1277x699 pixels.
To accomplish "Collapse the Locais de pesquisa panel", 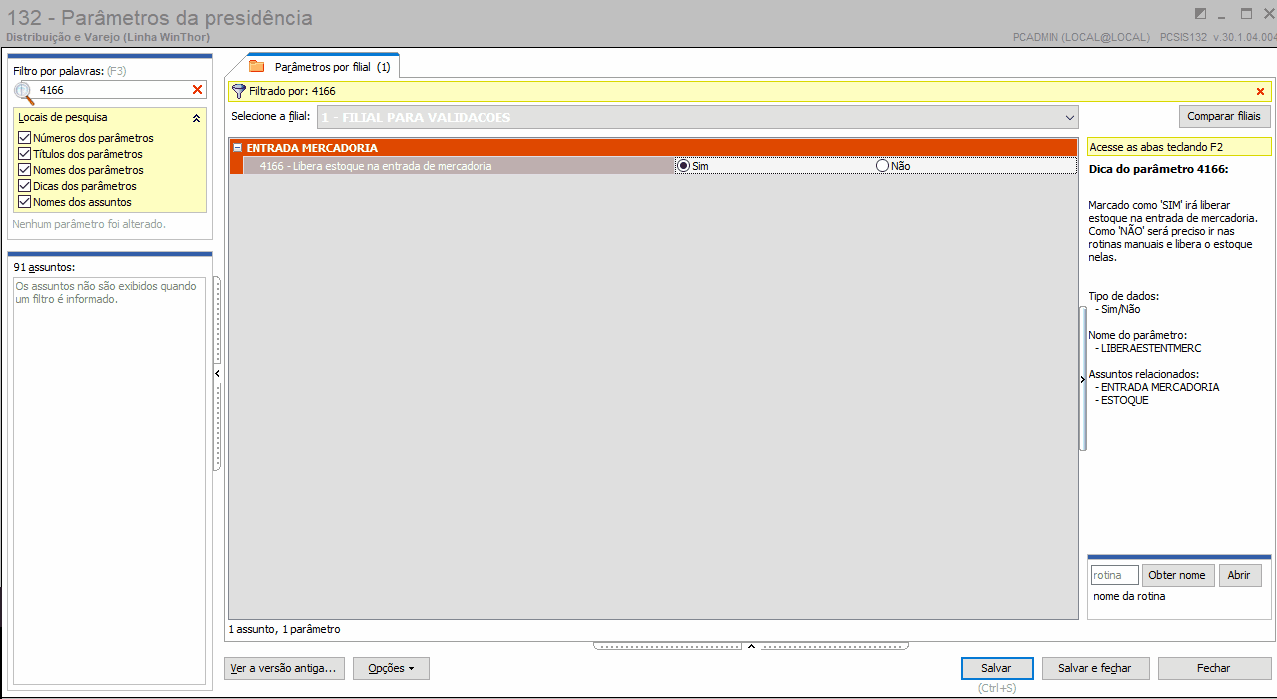I will (196, 118).
